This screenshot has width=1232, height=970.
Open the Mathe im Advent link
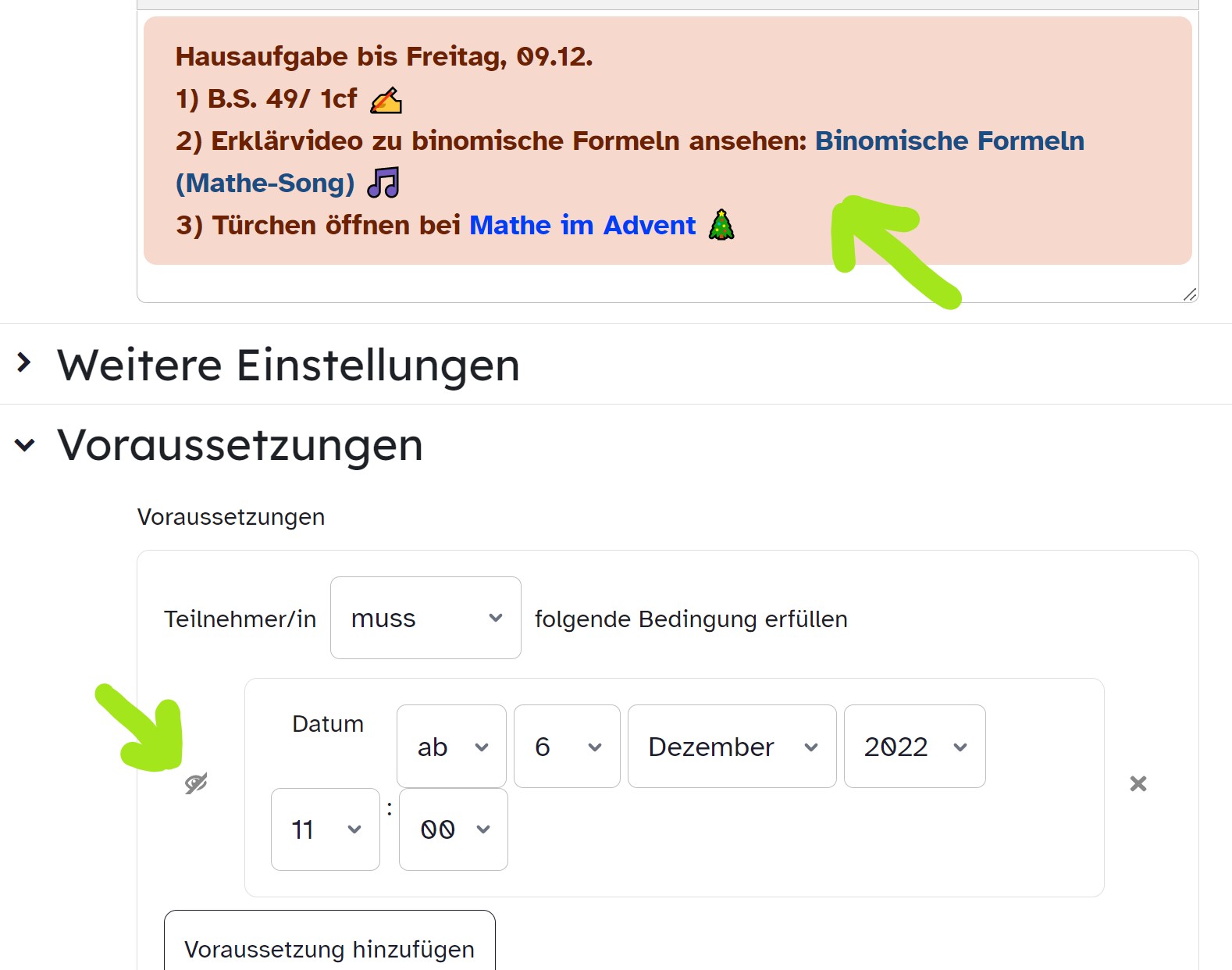click(582, 225)
